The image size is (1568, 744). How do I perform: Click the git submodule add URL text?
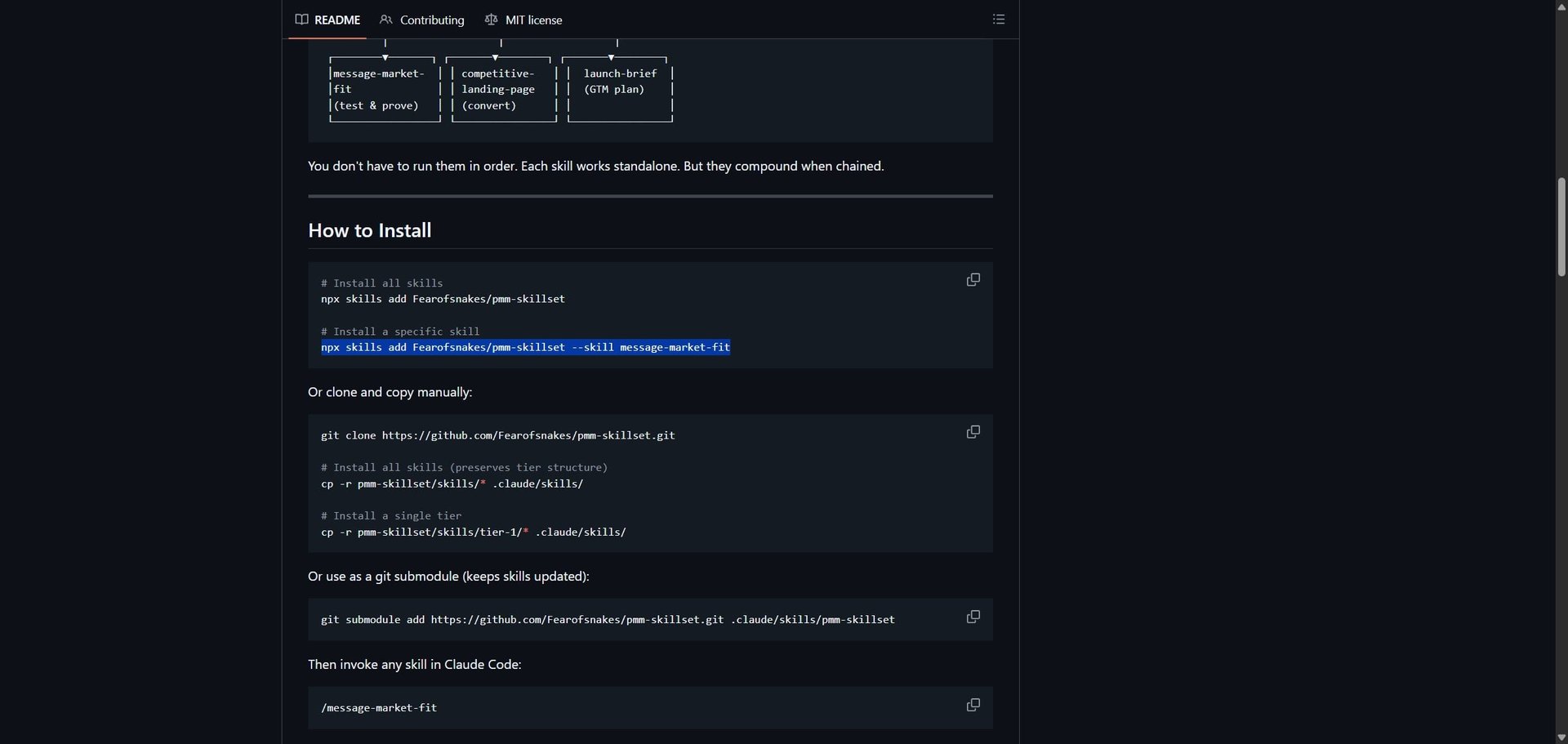[577, 620]
